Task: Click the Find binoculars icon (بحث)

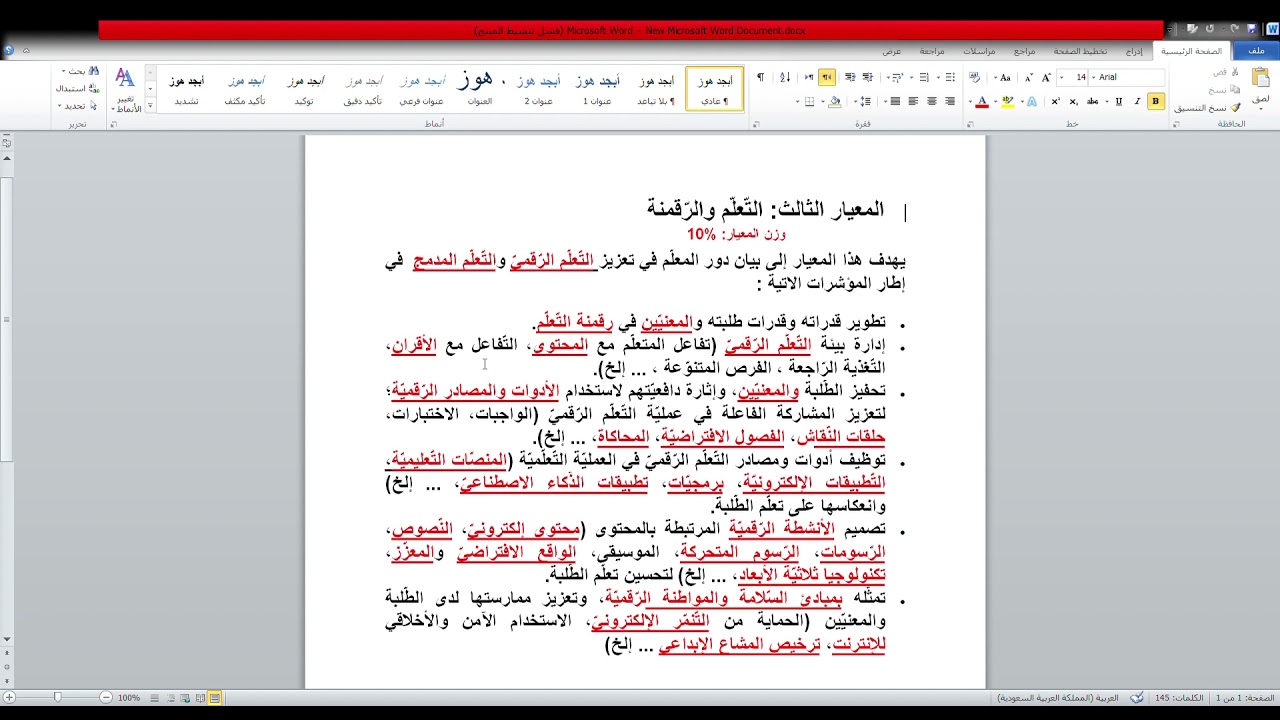Action: tap(94, 71)
